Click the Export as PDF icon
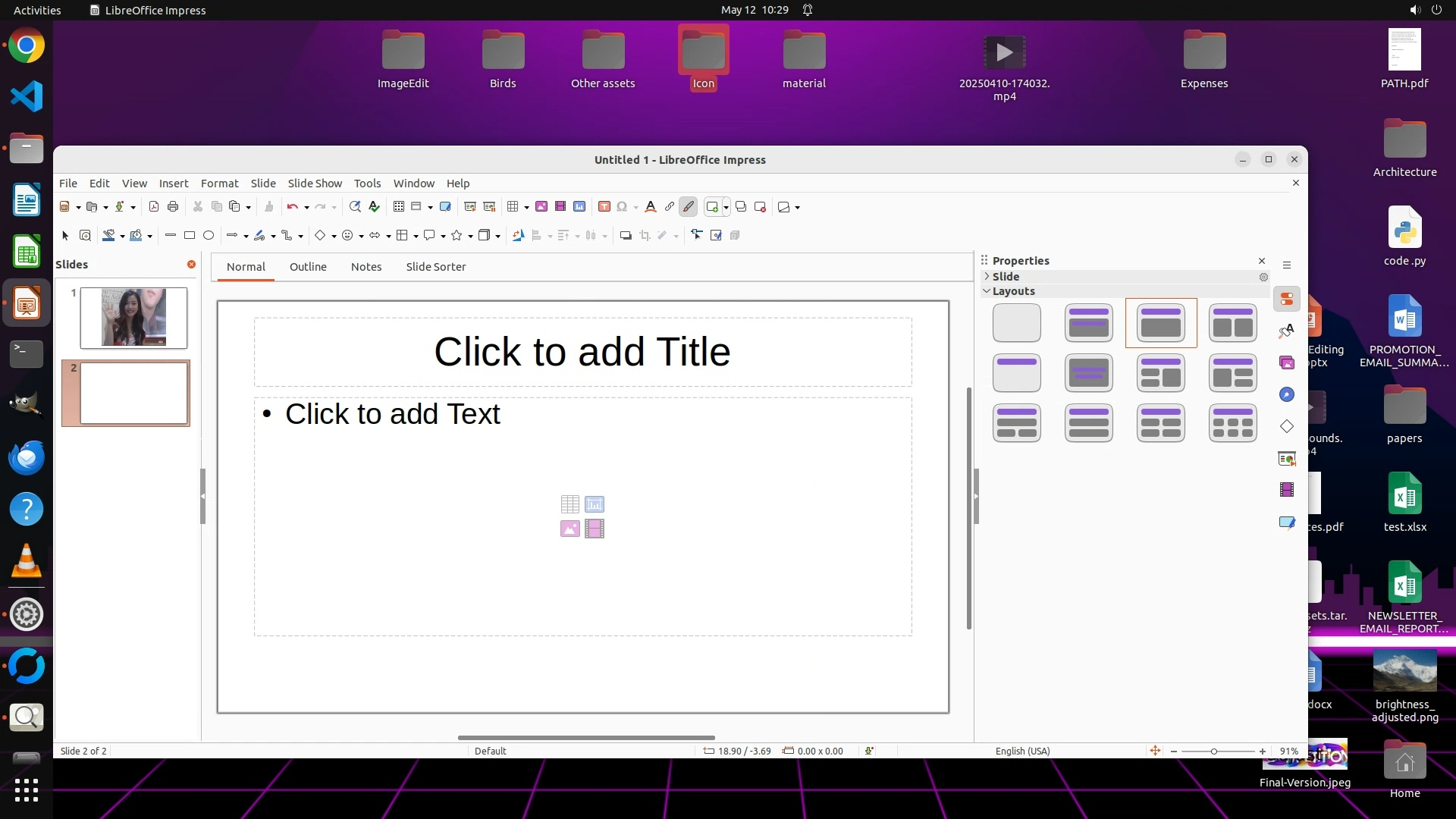Screen dimensions: 1456x819 (x=154, y=206)
